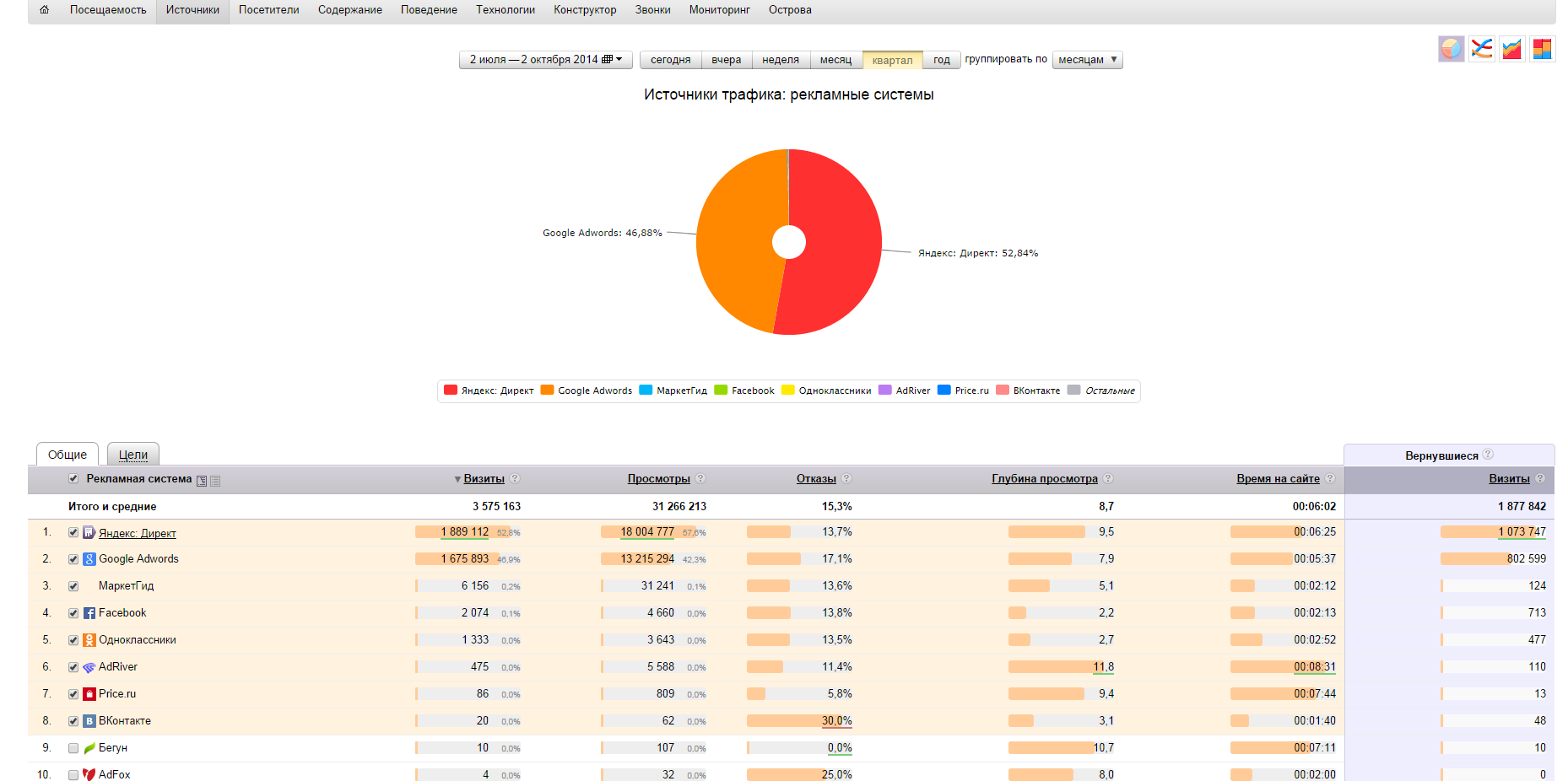Click the Price.ru logo icon in table
Viewport: 1568px width, 781px height.
89,694
